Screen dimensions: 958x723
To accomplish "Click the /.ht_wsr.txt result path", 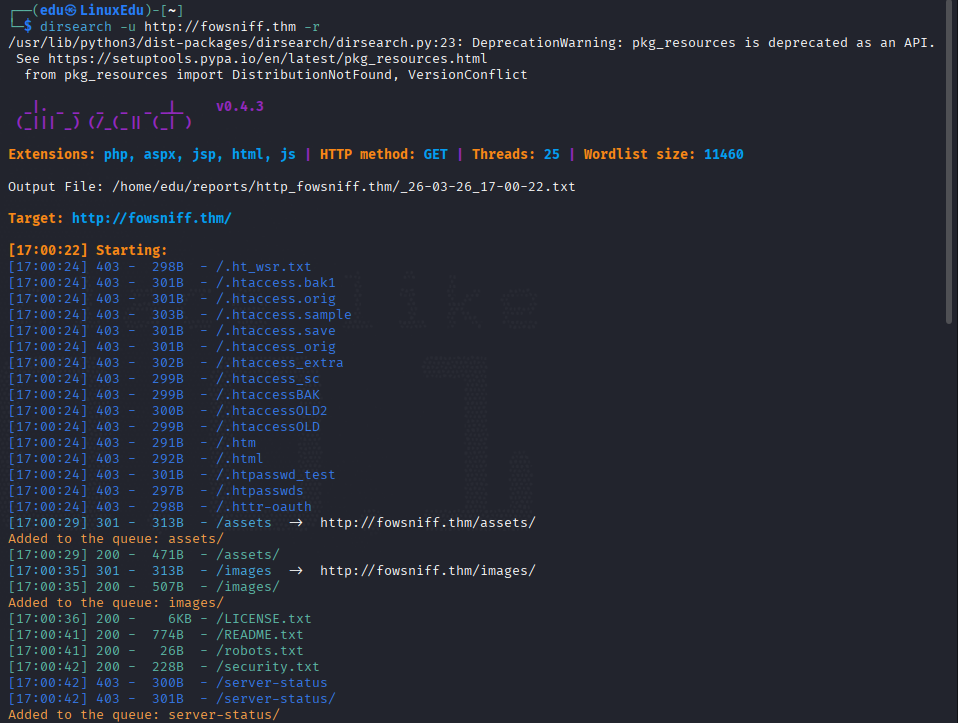I will (x=263, y=266).
